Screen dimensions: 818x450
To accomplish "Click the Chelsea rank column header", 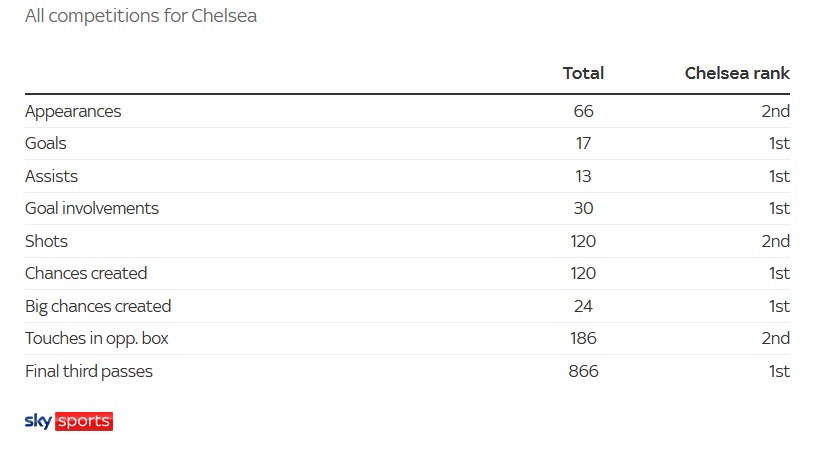I will pyautogui.click(x=737, y=73).
